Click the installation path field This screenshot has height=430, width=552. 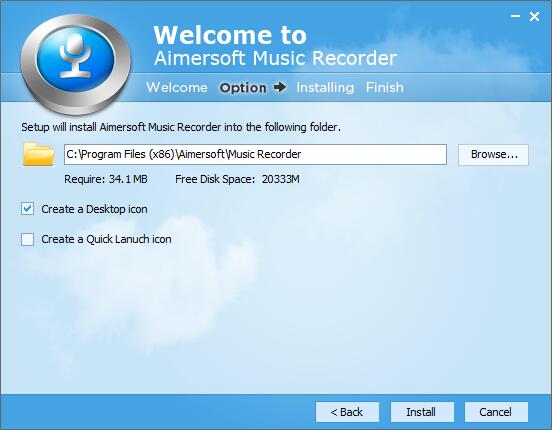pyautogui.click(x=255, y=154)
